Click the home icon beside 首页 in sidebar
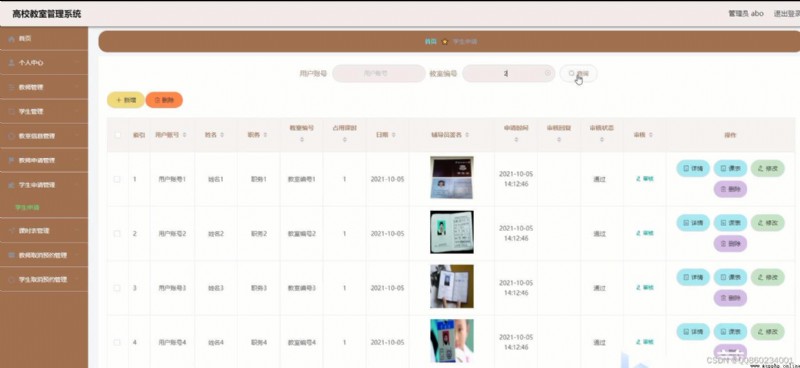The height and width of the screenshot is (368, 800). coord(12,39)
